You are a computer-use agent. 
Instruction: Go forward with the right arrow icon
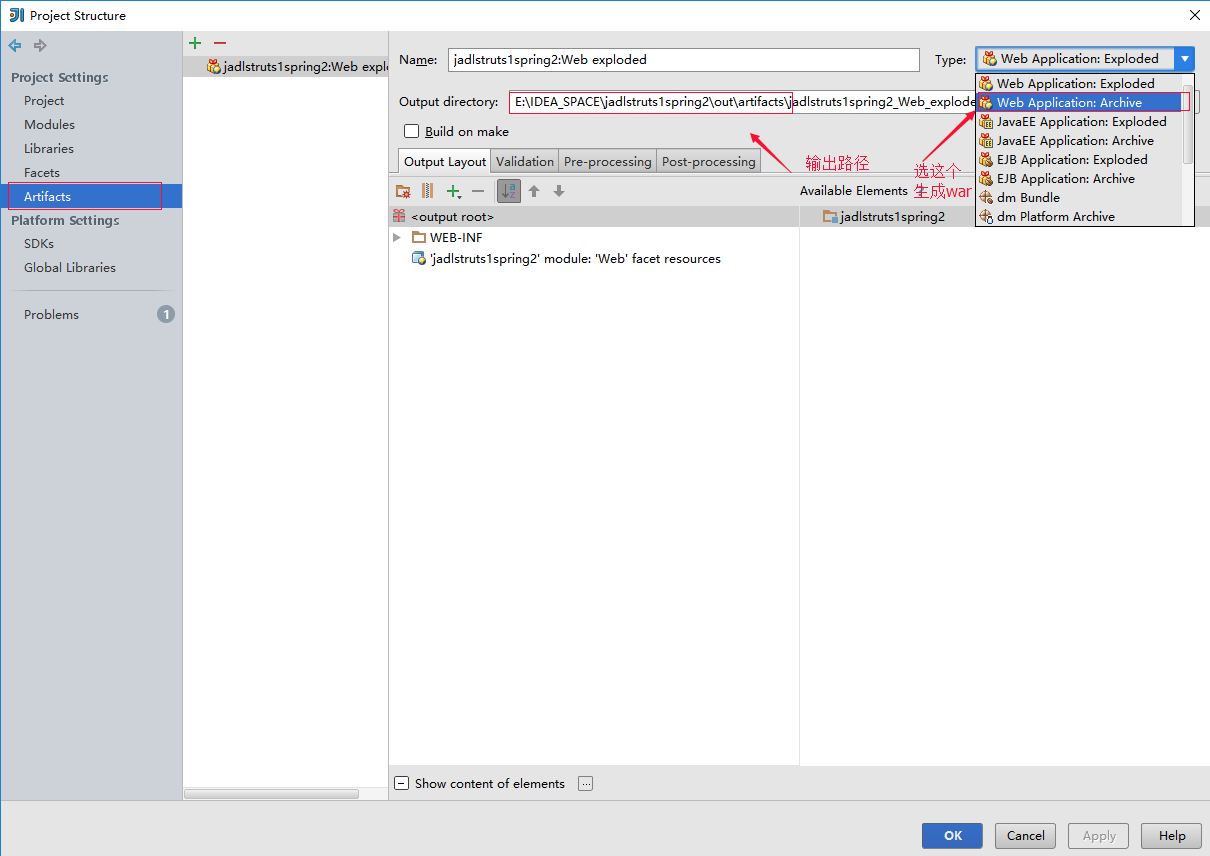pyautogui.click(x=40, y=46)
